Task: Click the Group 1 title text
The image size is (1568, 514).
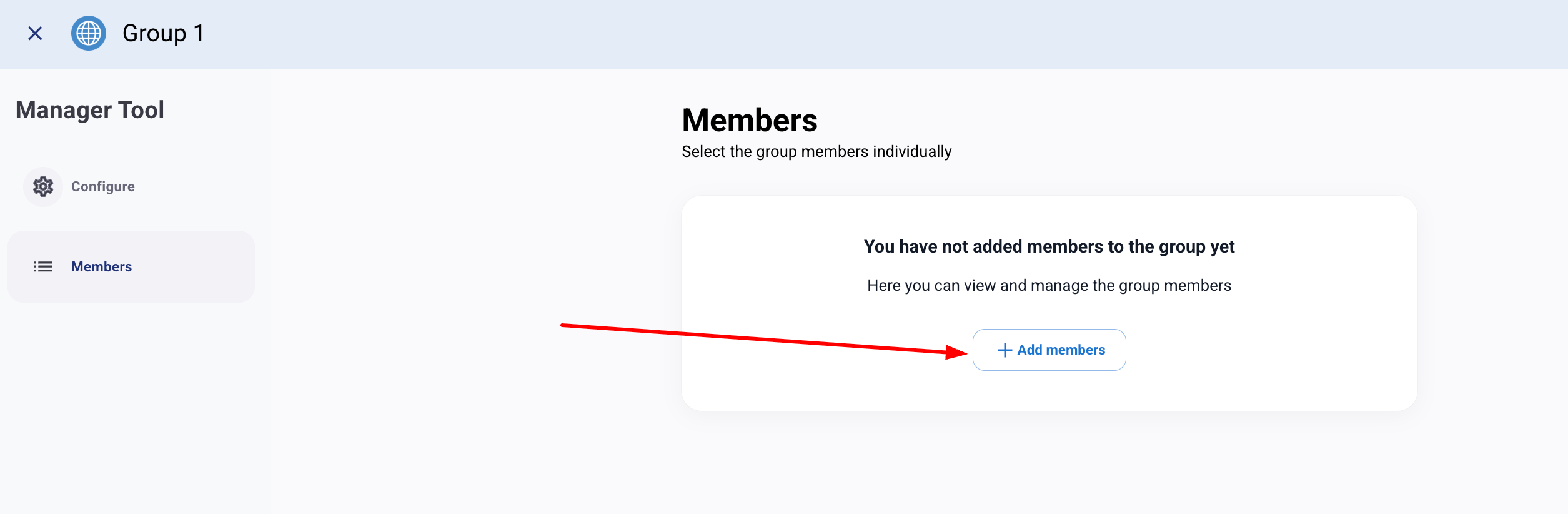Action: (163, 33)
